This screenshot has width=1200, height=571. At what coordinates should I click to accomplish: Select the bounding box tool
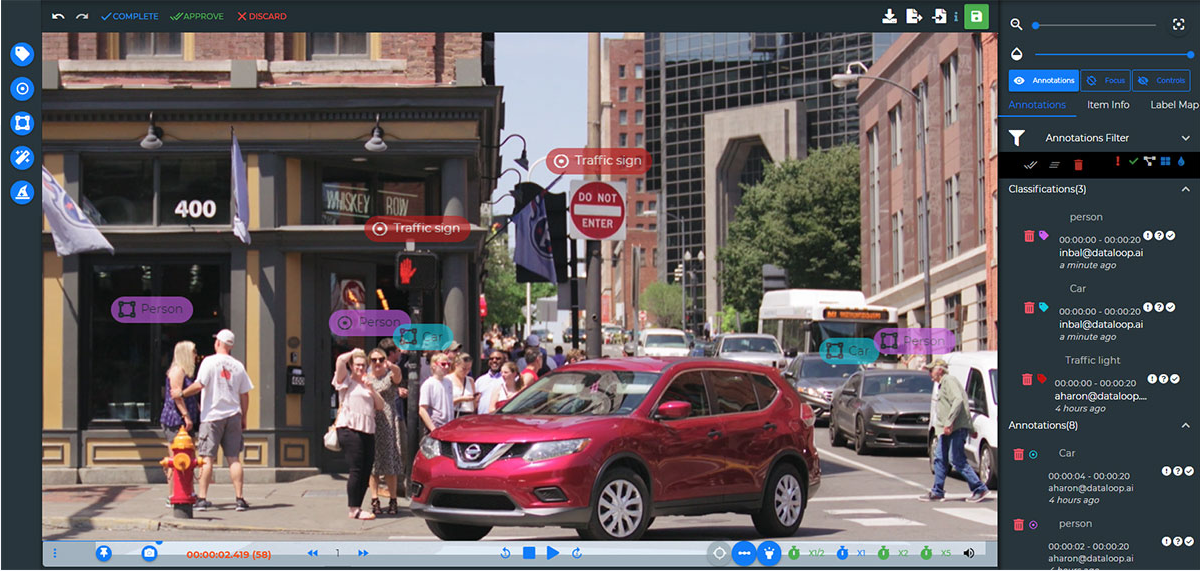pyautogui.click(x=22, y=123)
